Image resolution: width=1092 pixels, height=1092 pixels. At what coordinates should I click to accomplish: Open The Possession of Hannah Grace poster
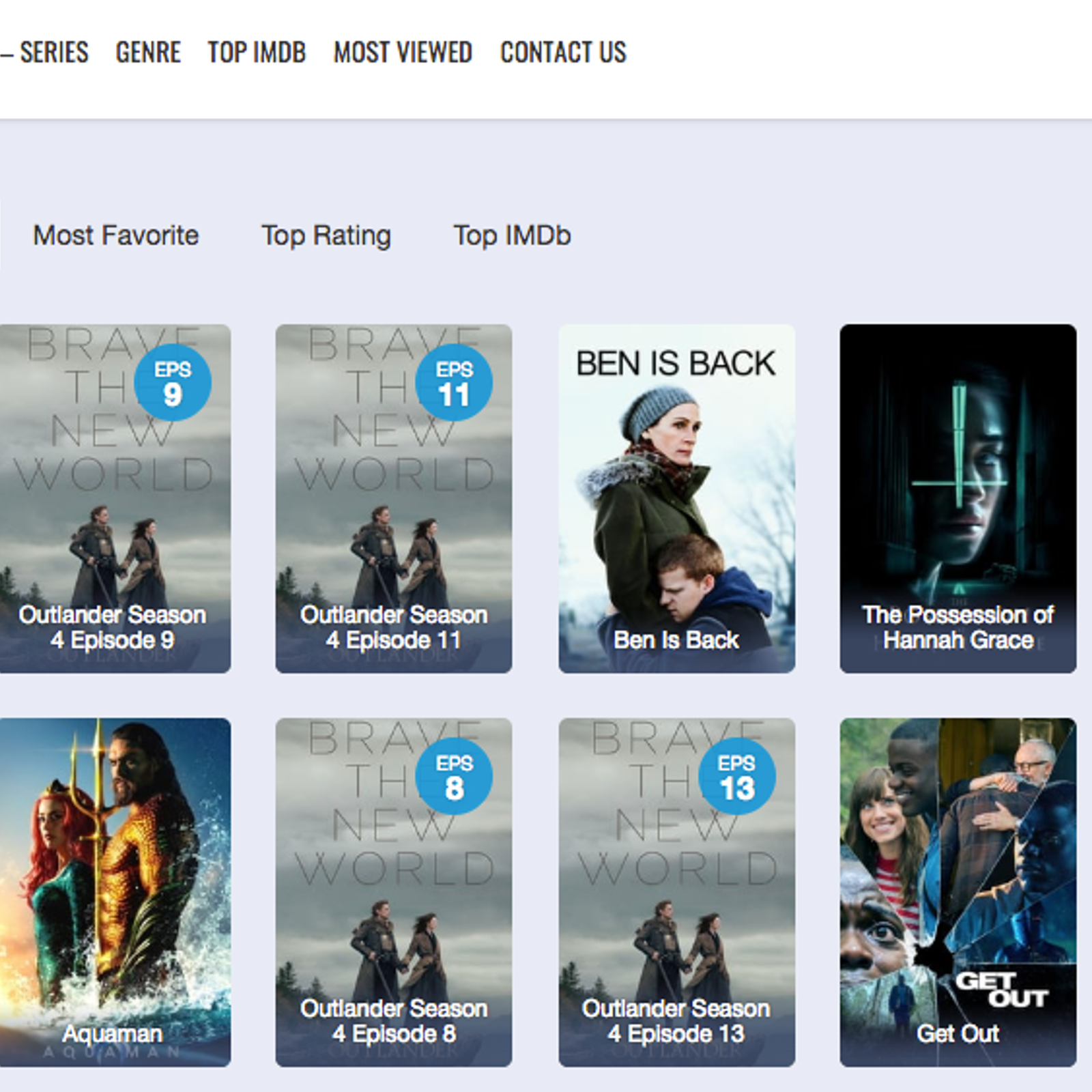(x=958, y=499)
